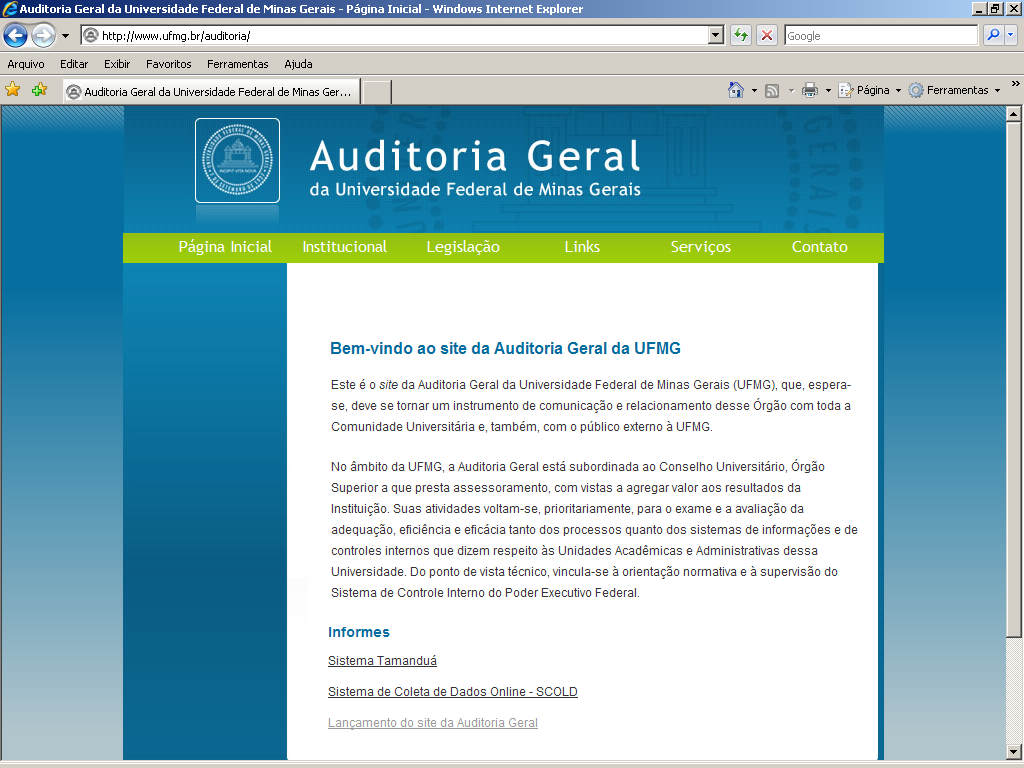The height and width of the screenshot is (768, 1024).
Task: Select the Auditoria Geral browser tab
Action: 212,91
